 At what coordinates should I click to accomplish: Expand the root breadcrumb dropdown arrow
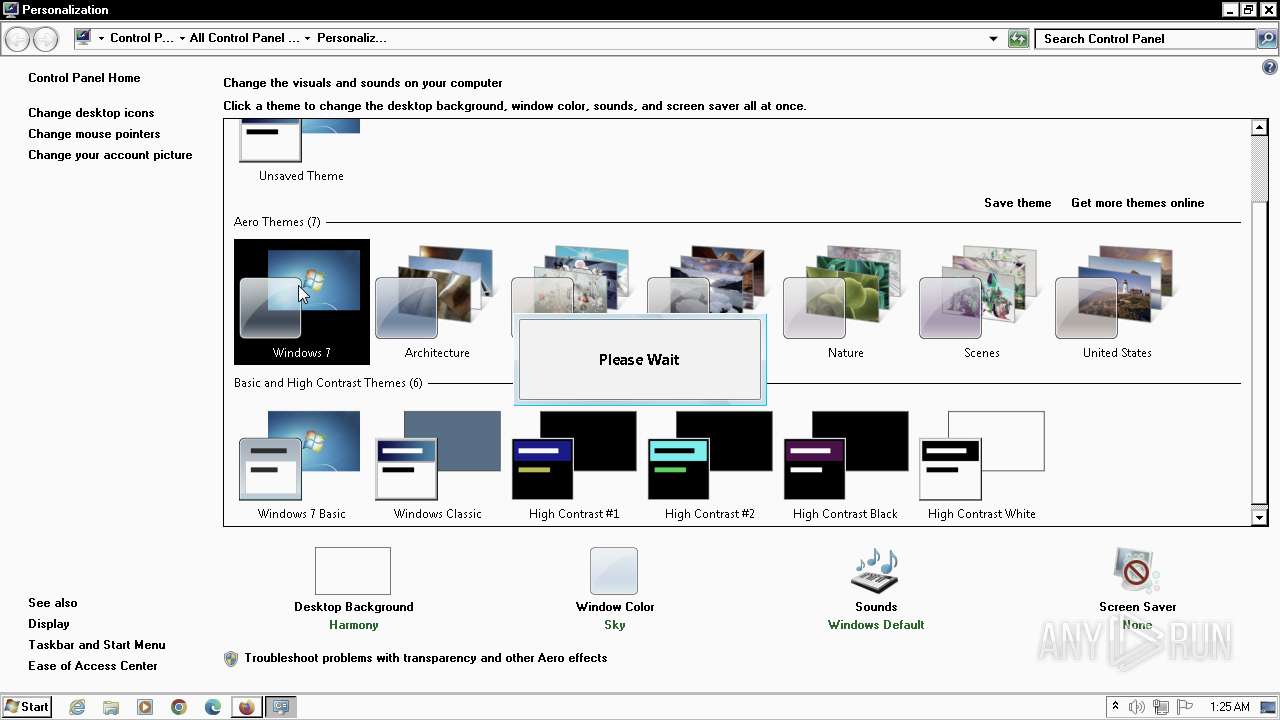(101, 39)
